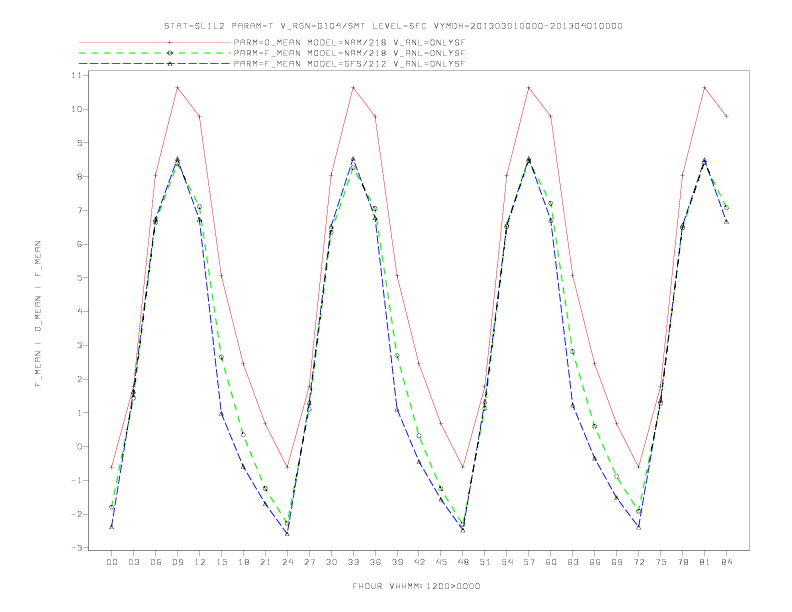Click blue GFS triangle marker at hour 00

pos(112,527)
